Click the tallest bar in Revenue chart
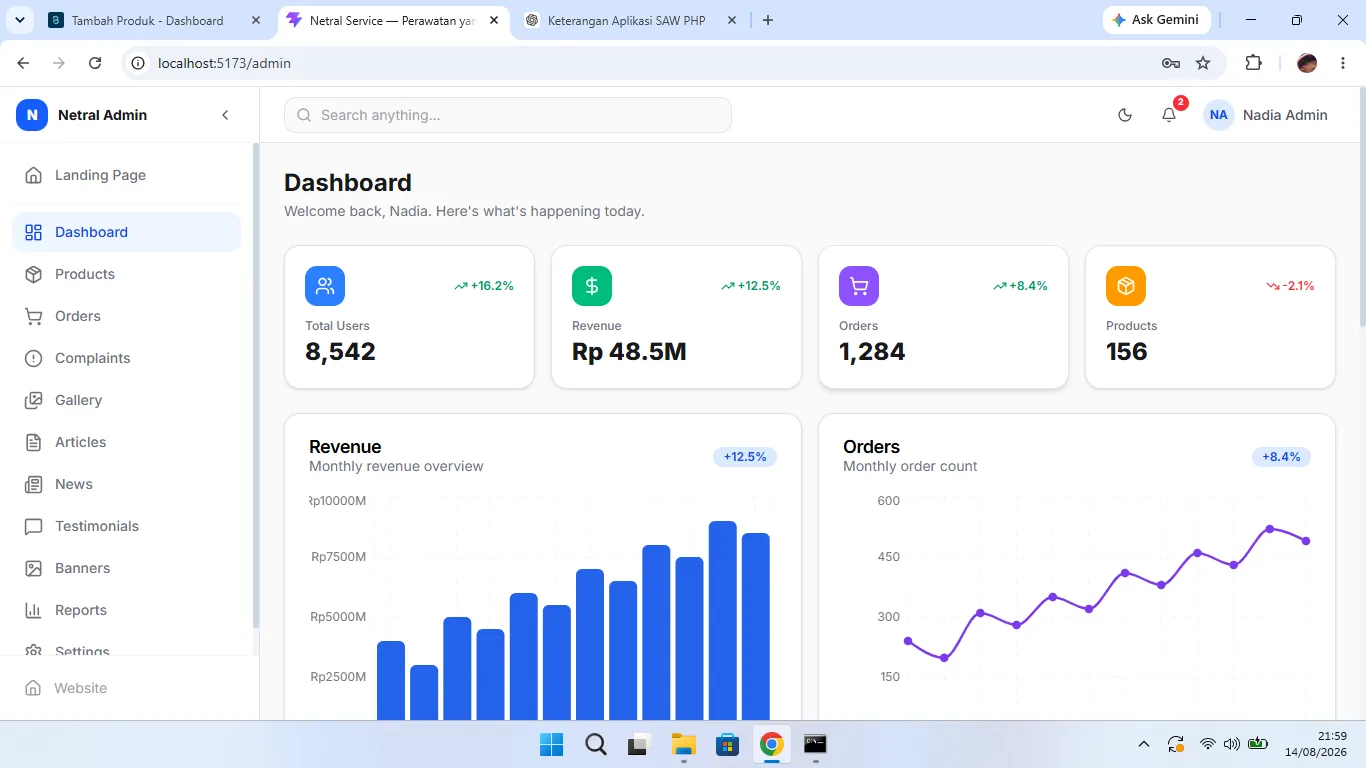The image size is (1366, 768). [x=723, y=620]
